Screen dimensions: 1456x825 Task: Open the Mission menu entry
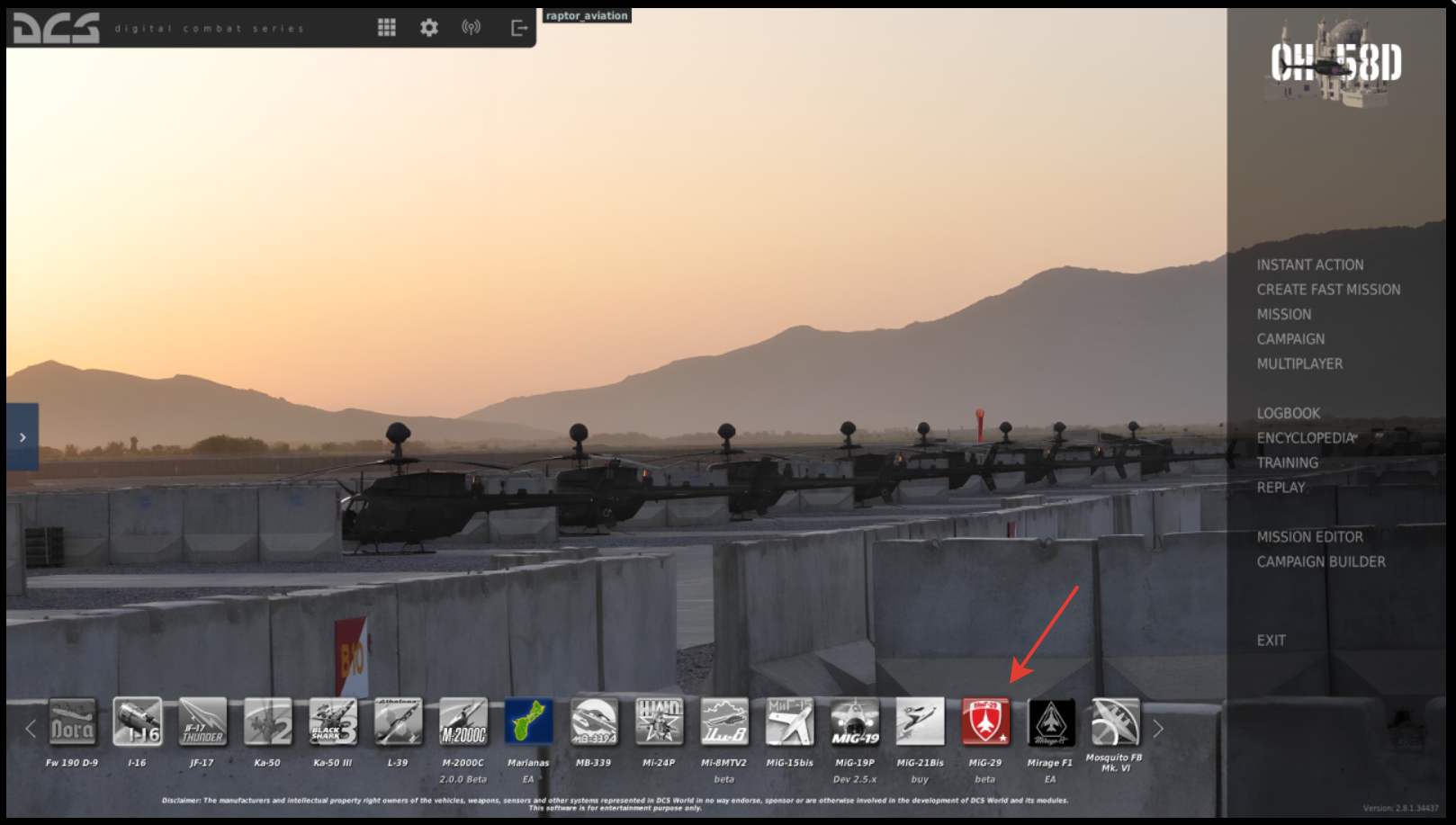tap(1284, 314)
